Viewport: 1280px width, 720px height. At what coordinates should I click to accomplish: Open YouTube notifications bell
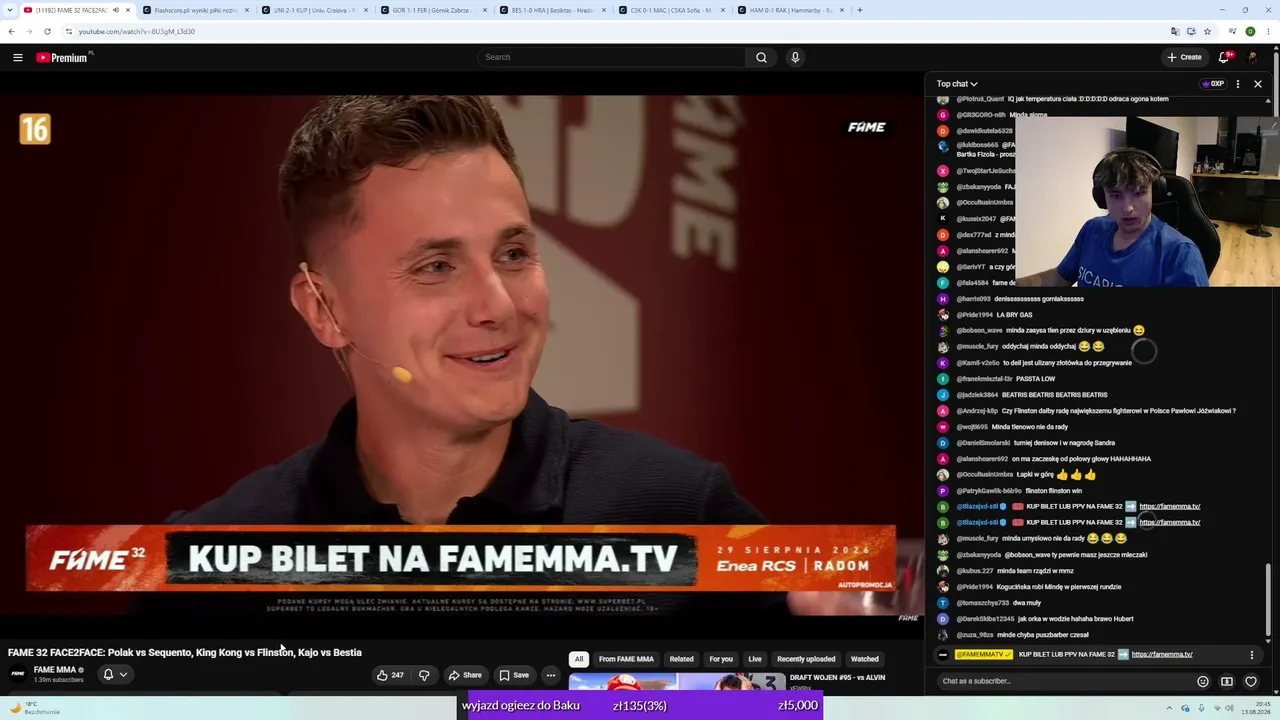pyautogui.click(x=1224, y=57)
